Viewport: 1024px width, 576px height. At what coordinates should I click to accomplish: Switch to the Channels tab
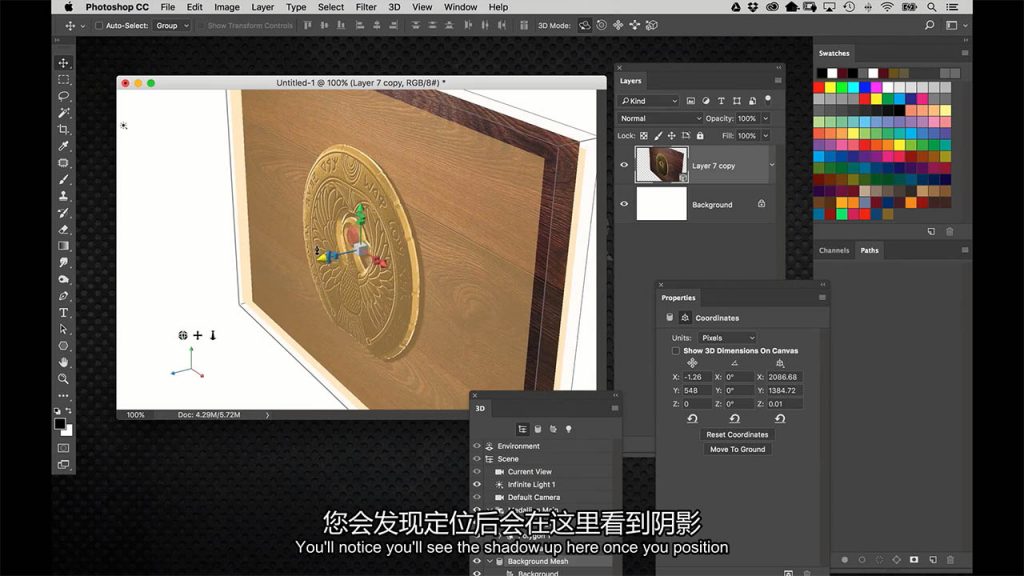(834, 250)
